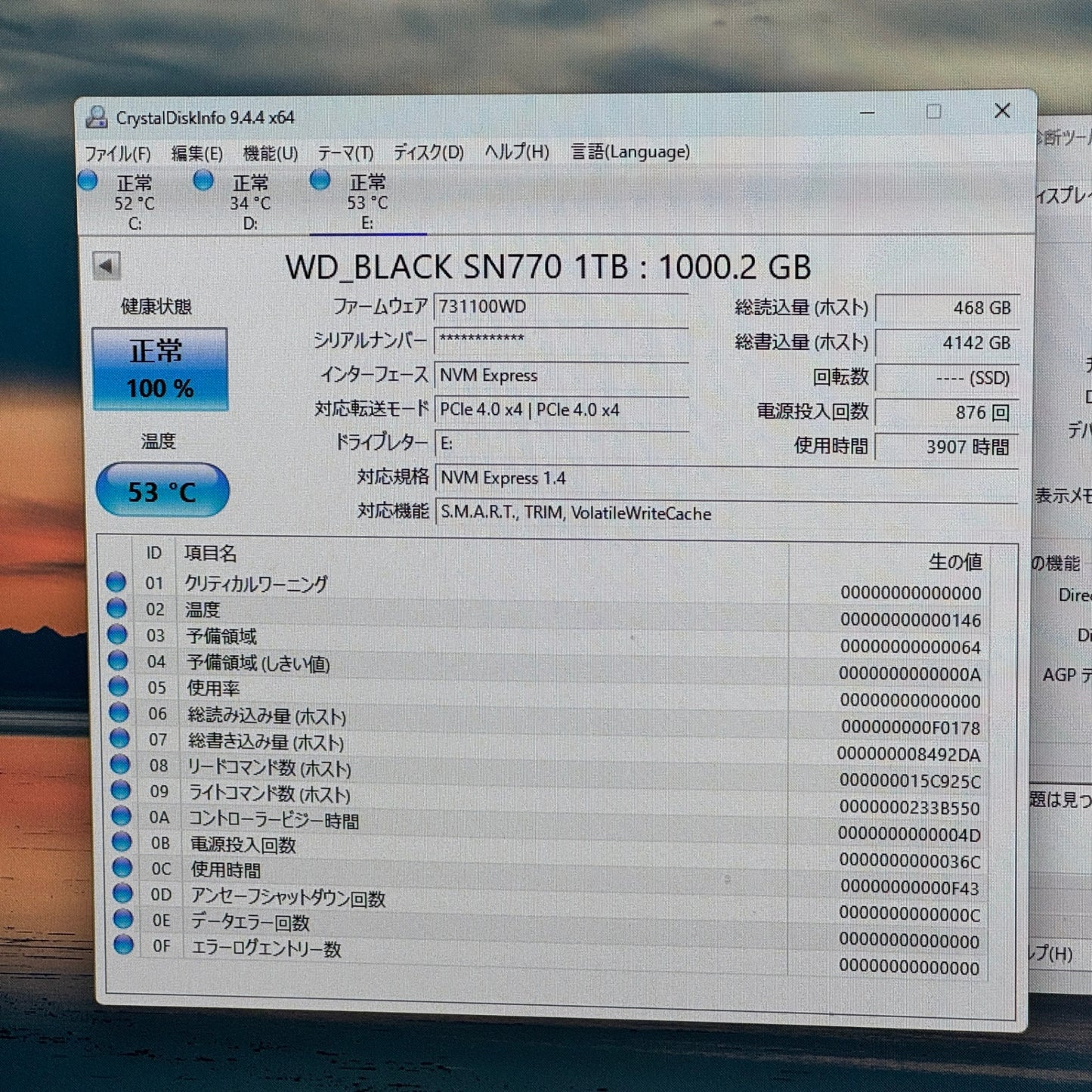Click the interface field NVM Express

point(561,376)
